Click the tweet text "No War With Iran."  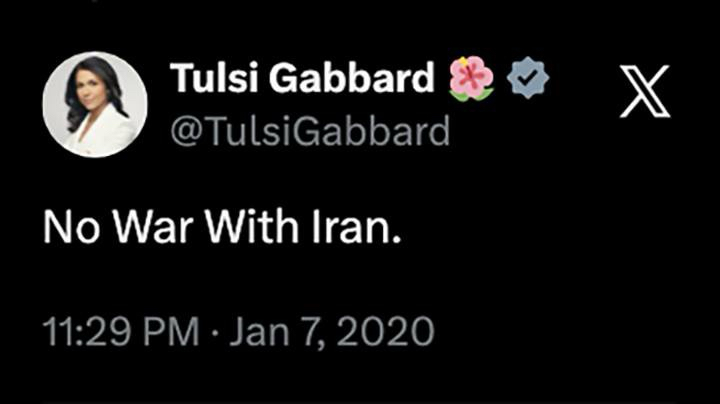click(222, 228)
